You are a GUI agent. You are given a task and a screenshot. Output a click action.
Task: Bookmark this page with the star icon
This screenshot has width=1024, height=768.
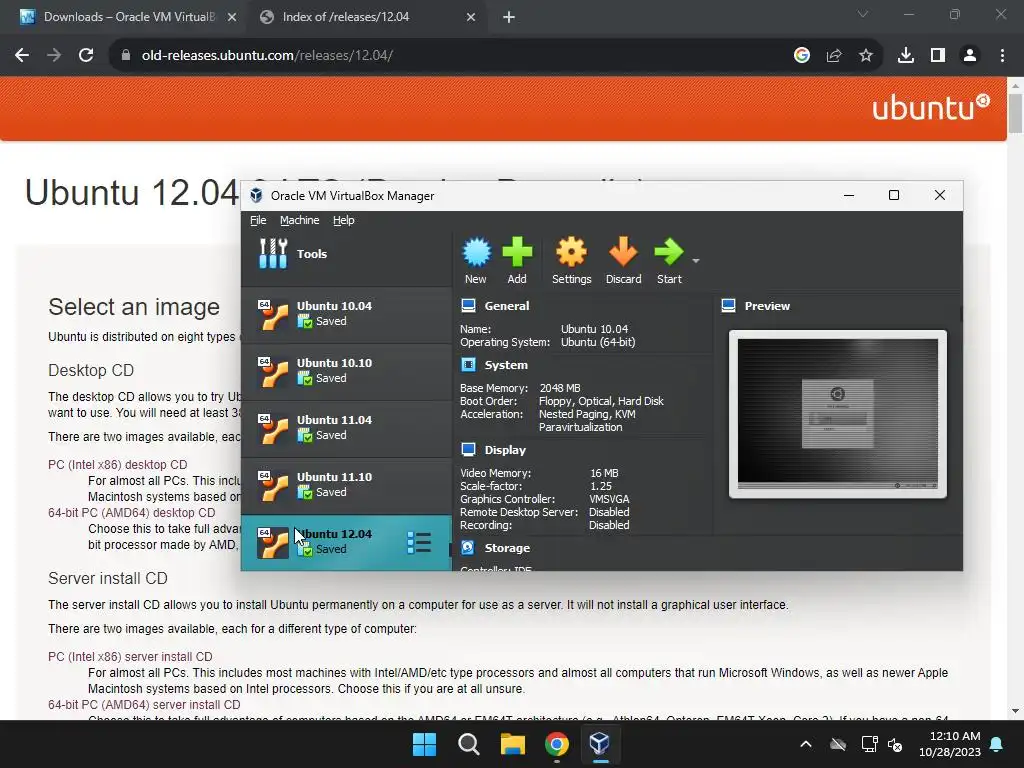tap(866, 56)
